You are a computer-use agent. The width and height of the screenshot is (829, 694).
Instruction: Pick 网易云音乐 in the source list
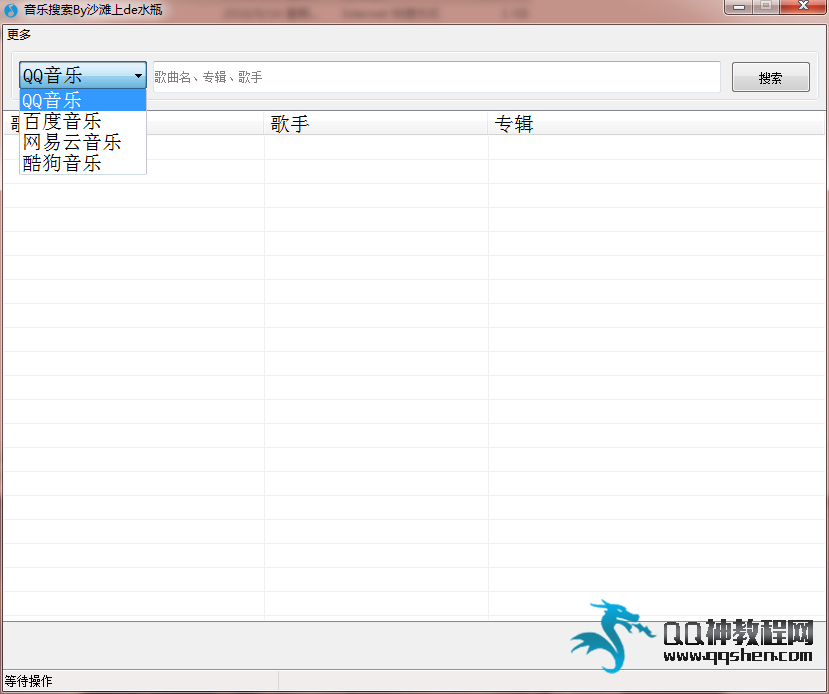click(x=83, y=142)
